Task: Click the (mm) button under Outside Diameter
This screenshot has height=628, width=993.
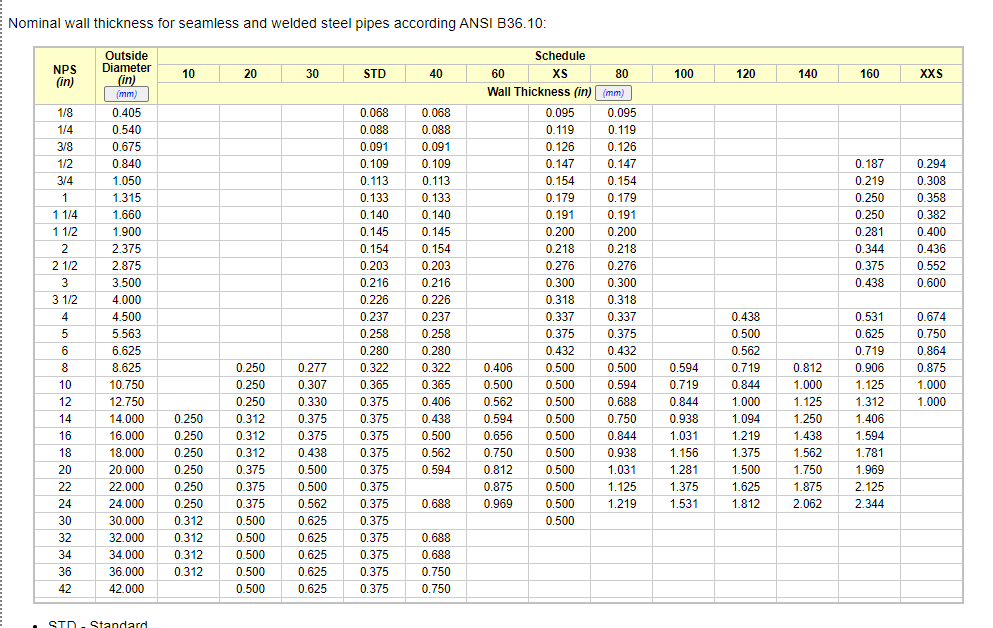Action: tap(126, 94)
